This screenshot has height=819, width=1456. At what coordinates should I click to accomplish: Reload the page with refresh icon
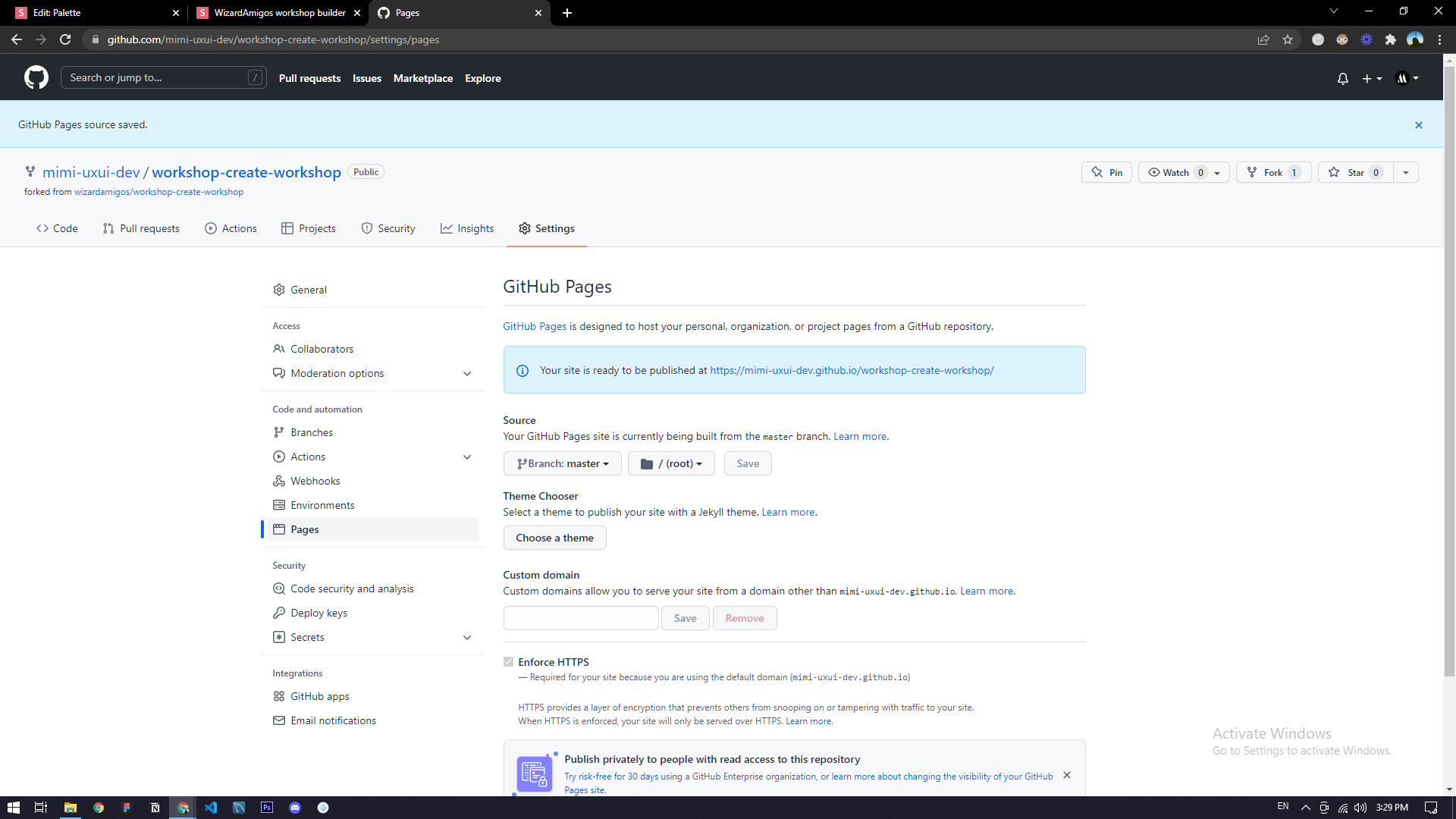pyautogui.click(x=65, y=39)
